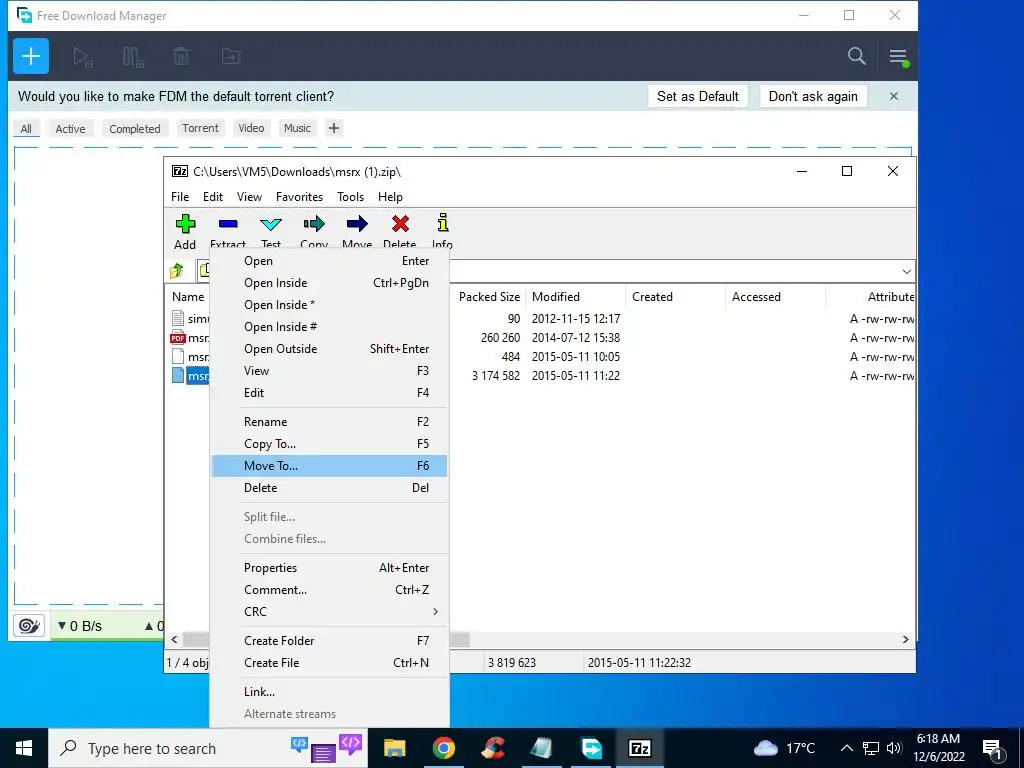Viewport: 1024px width, 768px height.
Task: Choose Properties from the context menu
Action: coord(329,568)
